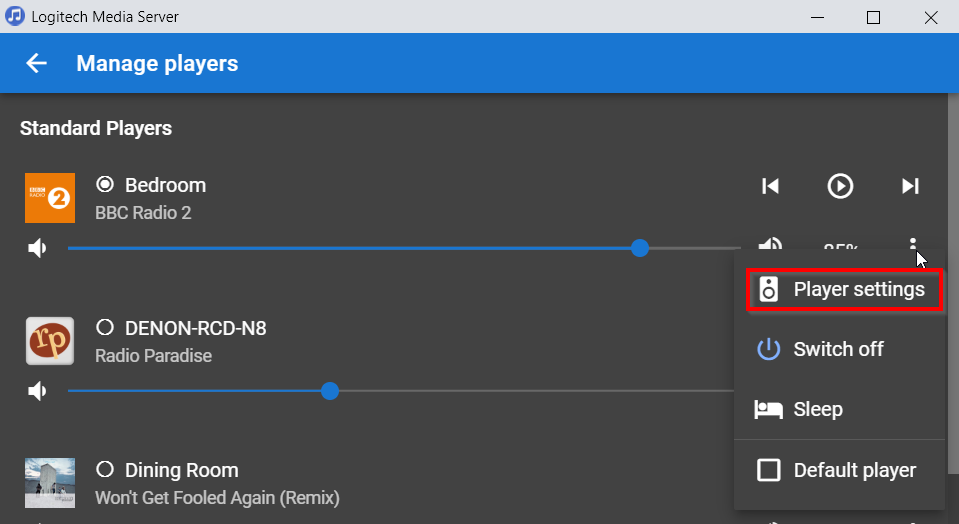The height and width of the screenshot is (524, 959).
Task: Click the DENON-RCD-N8 volume slider handle
Action: (330, 391)
